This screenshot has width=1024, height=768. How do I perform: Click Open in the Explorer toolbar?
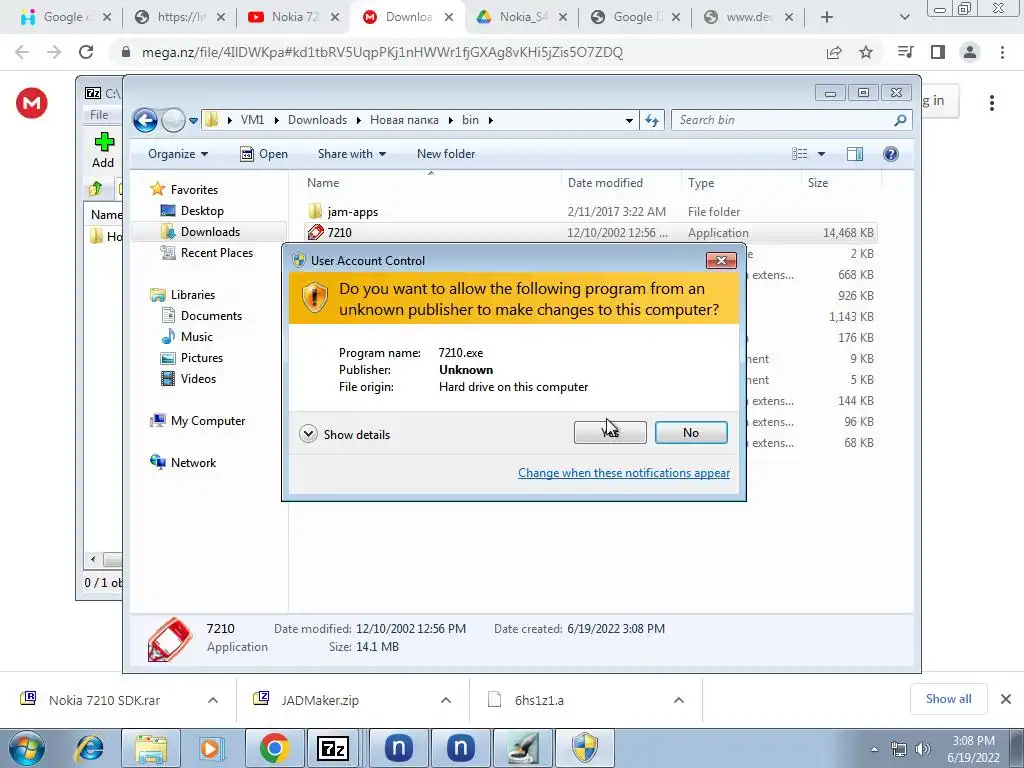click(264, 154)
